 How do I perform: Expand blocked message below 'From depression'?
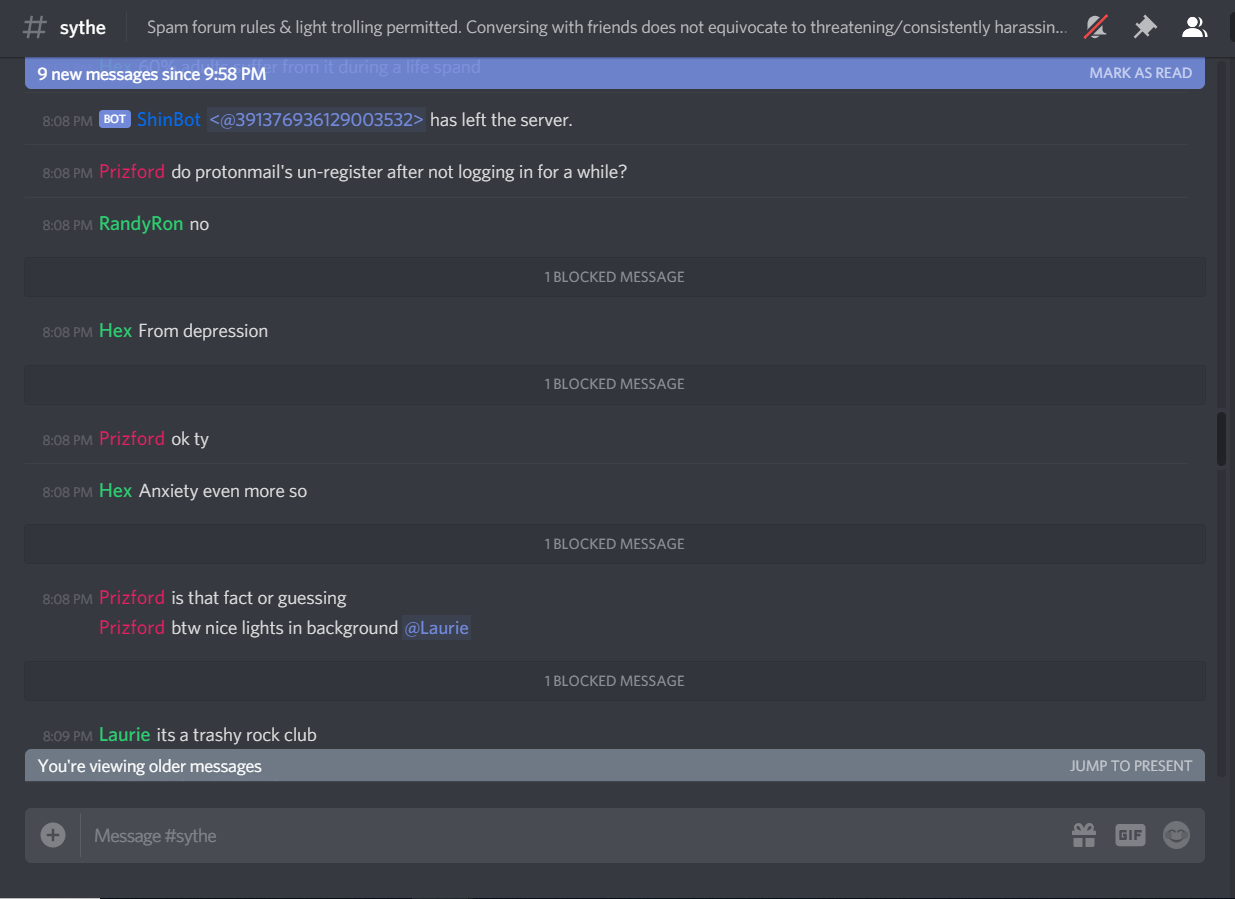coord(615,384)
